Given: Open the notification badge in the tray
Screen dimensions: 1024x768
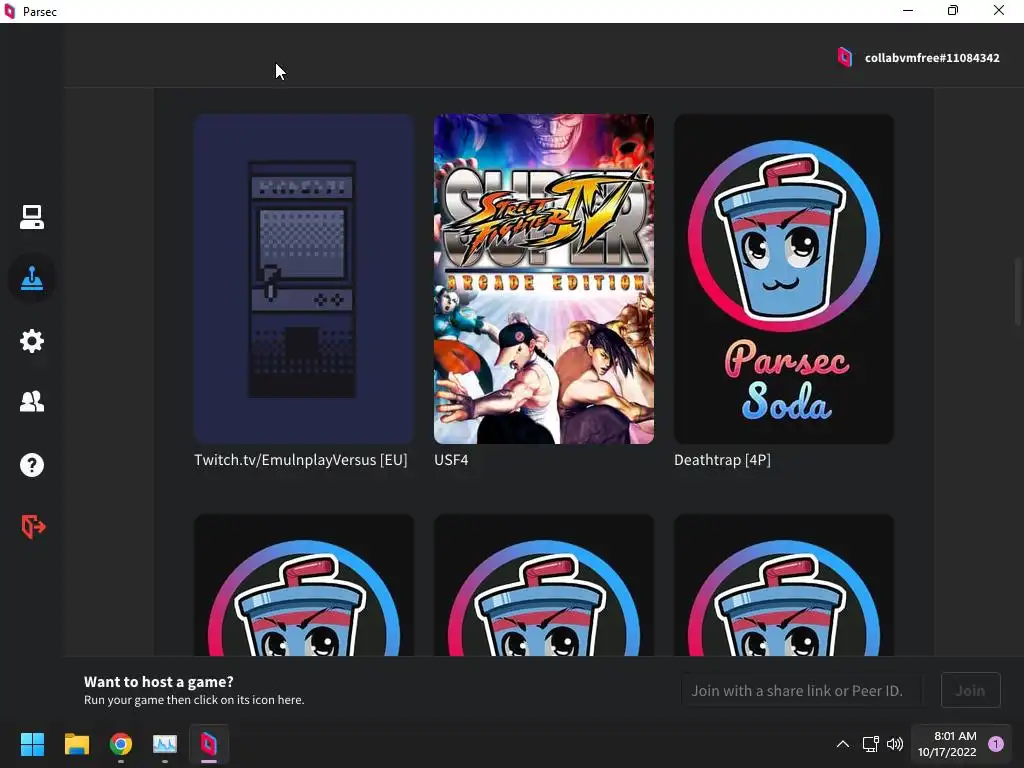Looking at the screenshot, I should 996,744.
